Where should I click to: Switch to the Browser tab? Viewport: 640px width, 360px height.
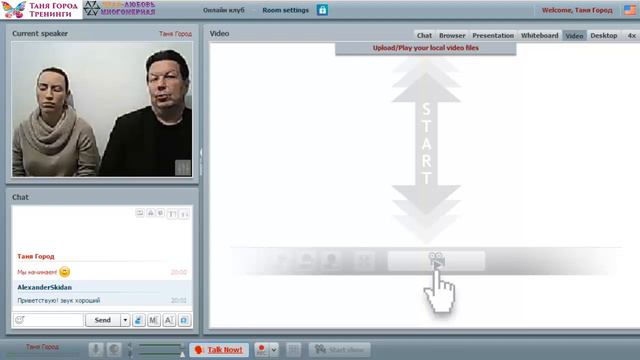coord(452,36)
